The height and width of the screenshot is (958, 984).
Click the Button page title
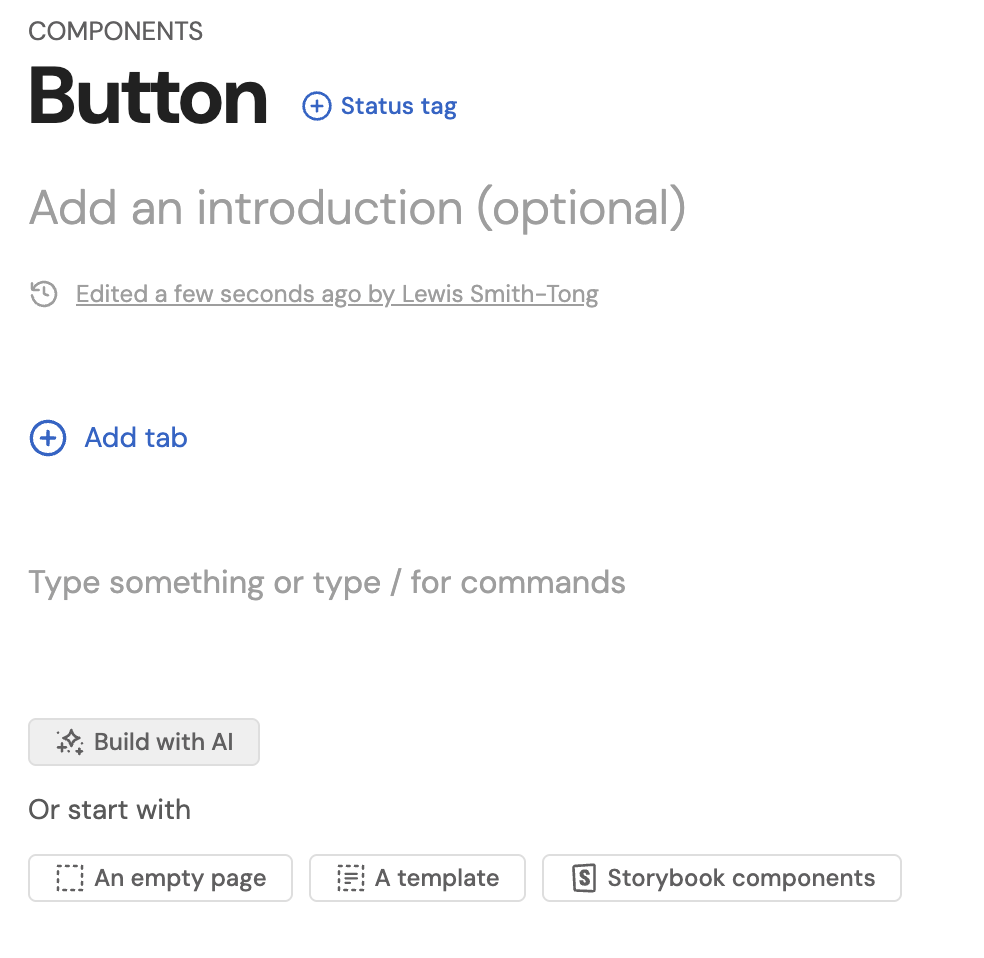click(x=148, y=98)
